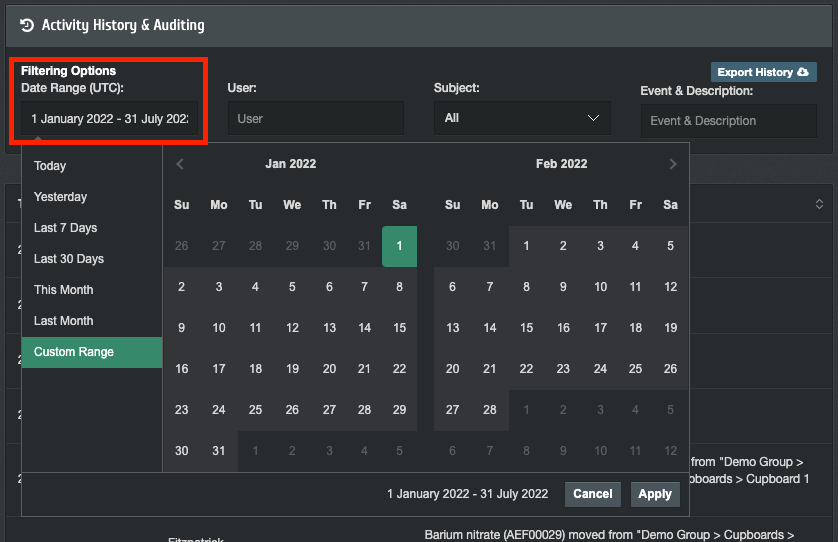
Task: Click the Jan 2022 month title
Action: 291,164
